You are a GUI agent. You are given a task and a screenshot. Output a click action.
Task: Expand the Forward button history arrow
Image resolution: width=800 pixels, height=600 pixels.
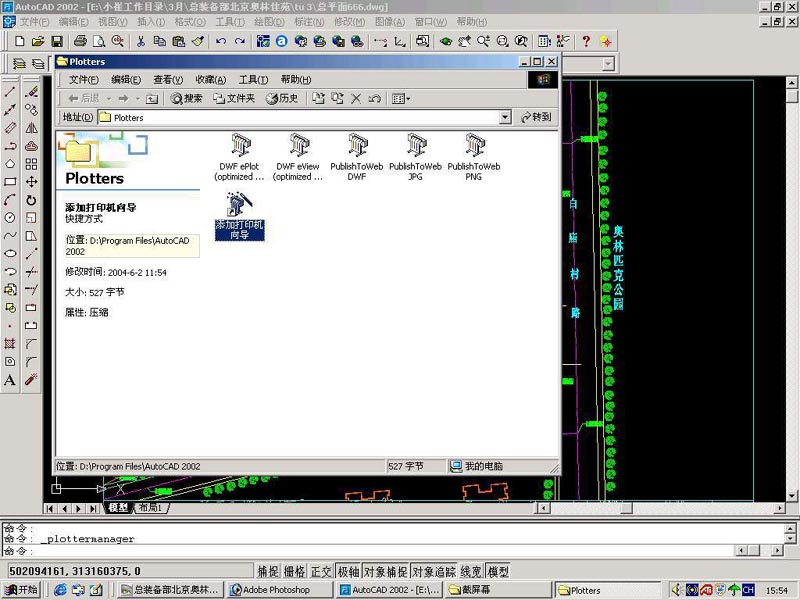coord(137,98)
